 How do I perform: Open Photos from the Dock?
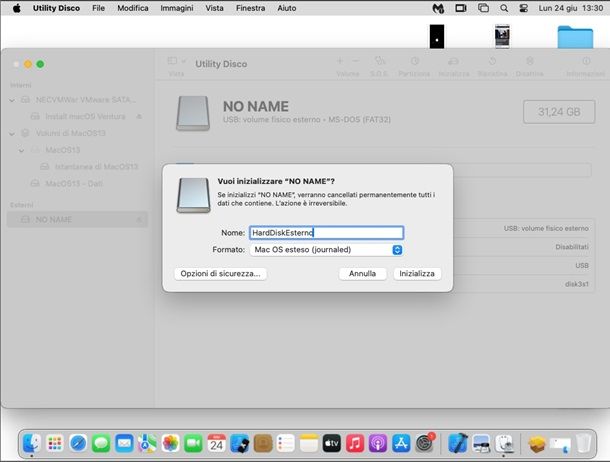(170, 443)
